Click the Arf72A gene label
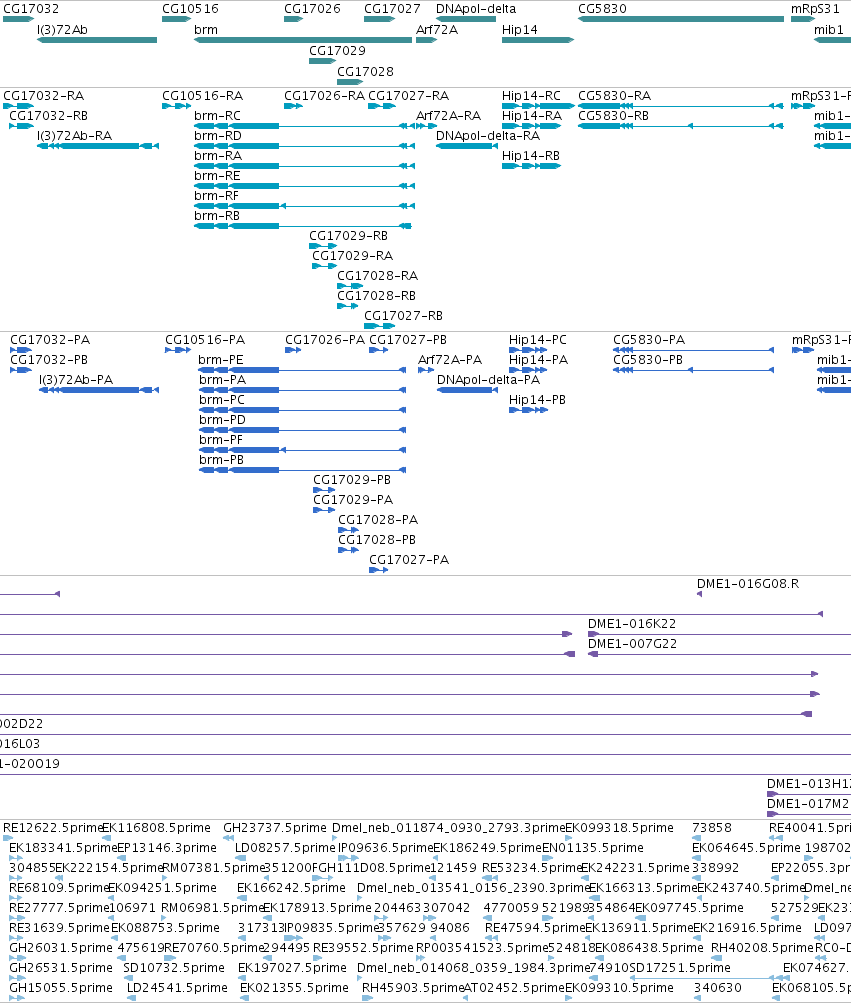Screen dimensions: 851x1003 click(437, 30)
